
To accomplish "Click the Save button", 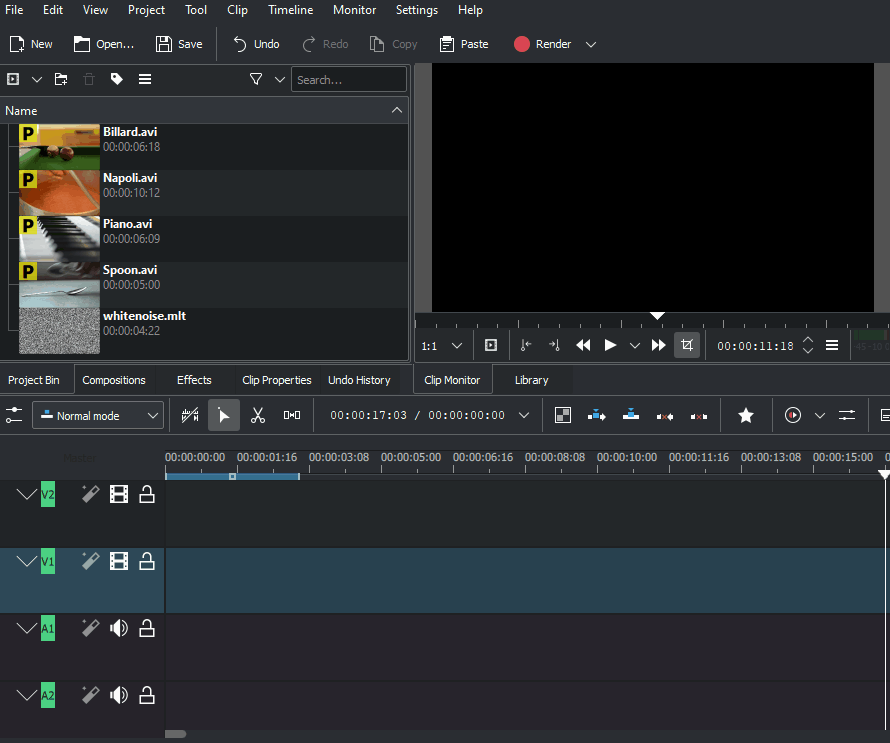I will pyautogui.click(x=179, y=44).
